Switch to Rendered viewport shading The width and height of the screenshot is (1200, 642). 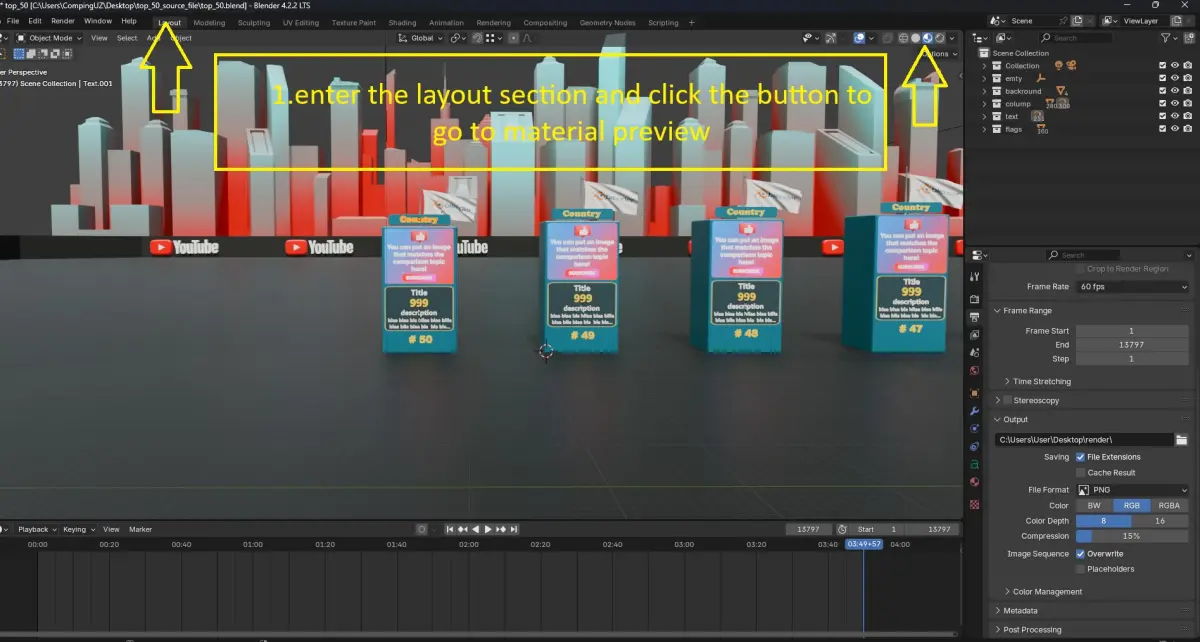939,38
